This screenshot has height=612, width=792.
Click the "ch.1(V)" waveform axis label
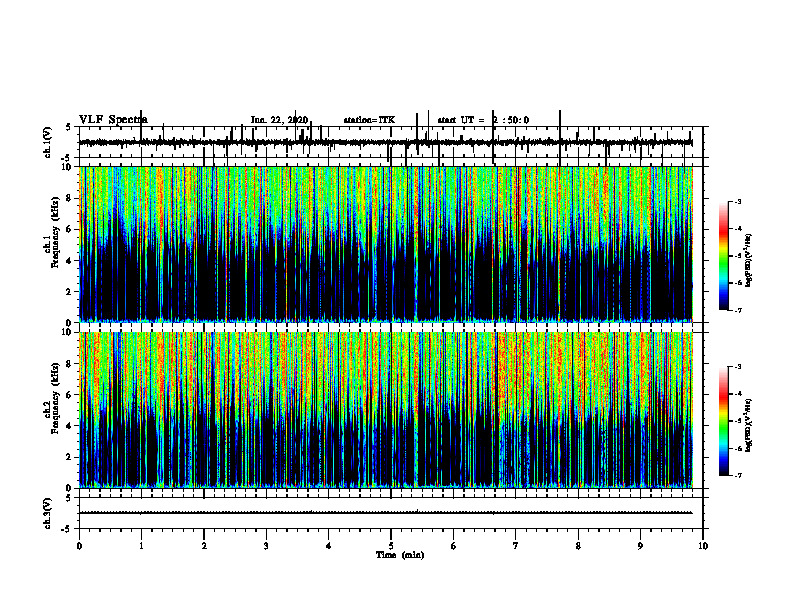click(48, 142)
